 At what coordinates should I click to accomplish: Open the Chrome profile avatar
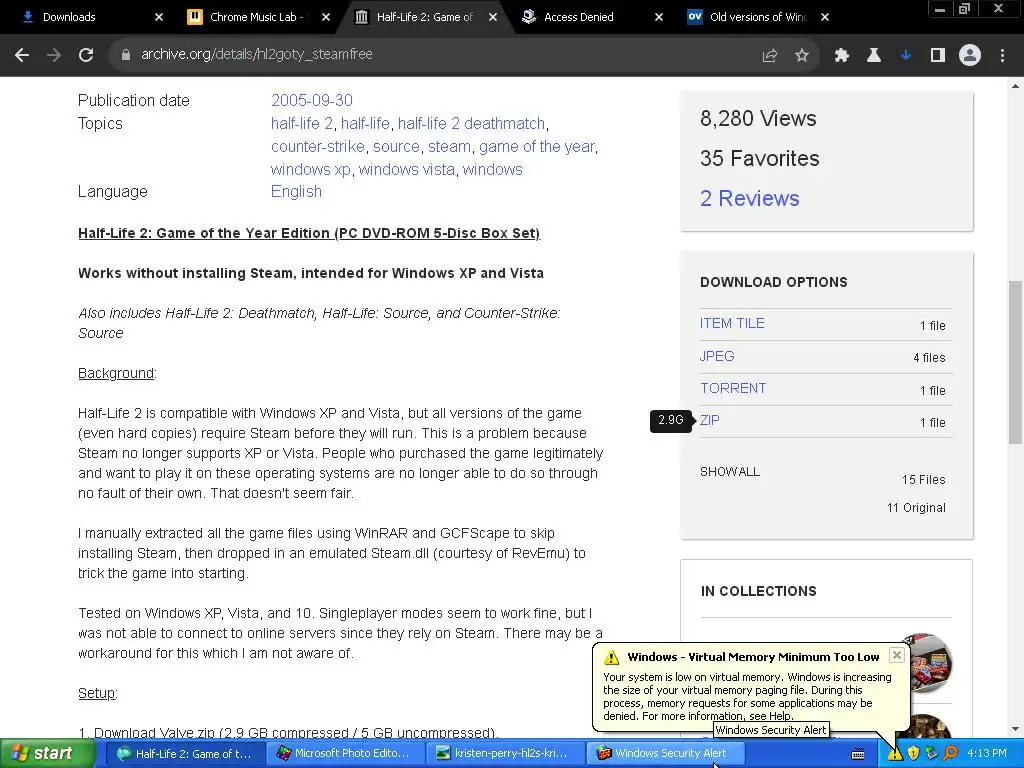[x=970, y=56]
